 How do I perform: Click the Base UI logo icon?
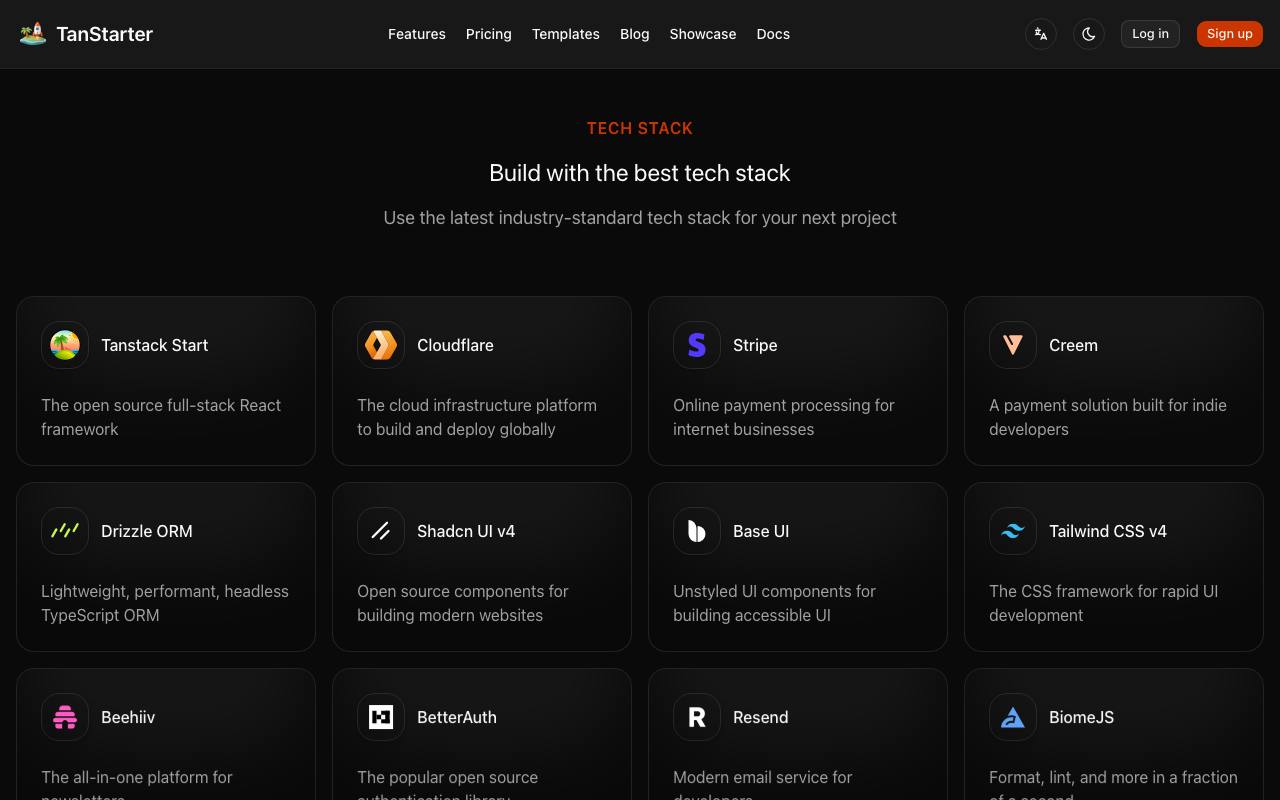tap(697, 531)
